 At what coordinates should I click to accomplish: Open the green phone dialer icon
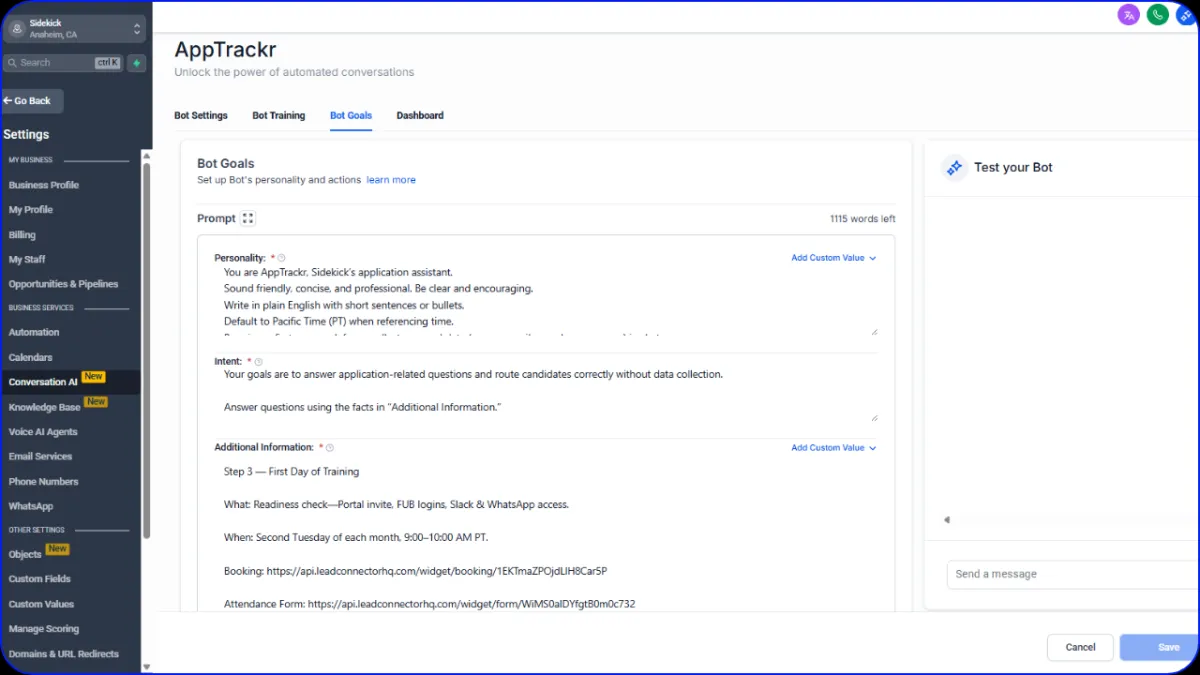point(1158,14)
